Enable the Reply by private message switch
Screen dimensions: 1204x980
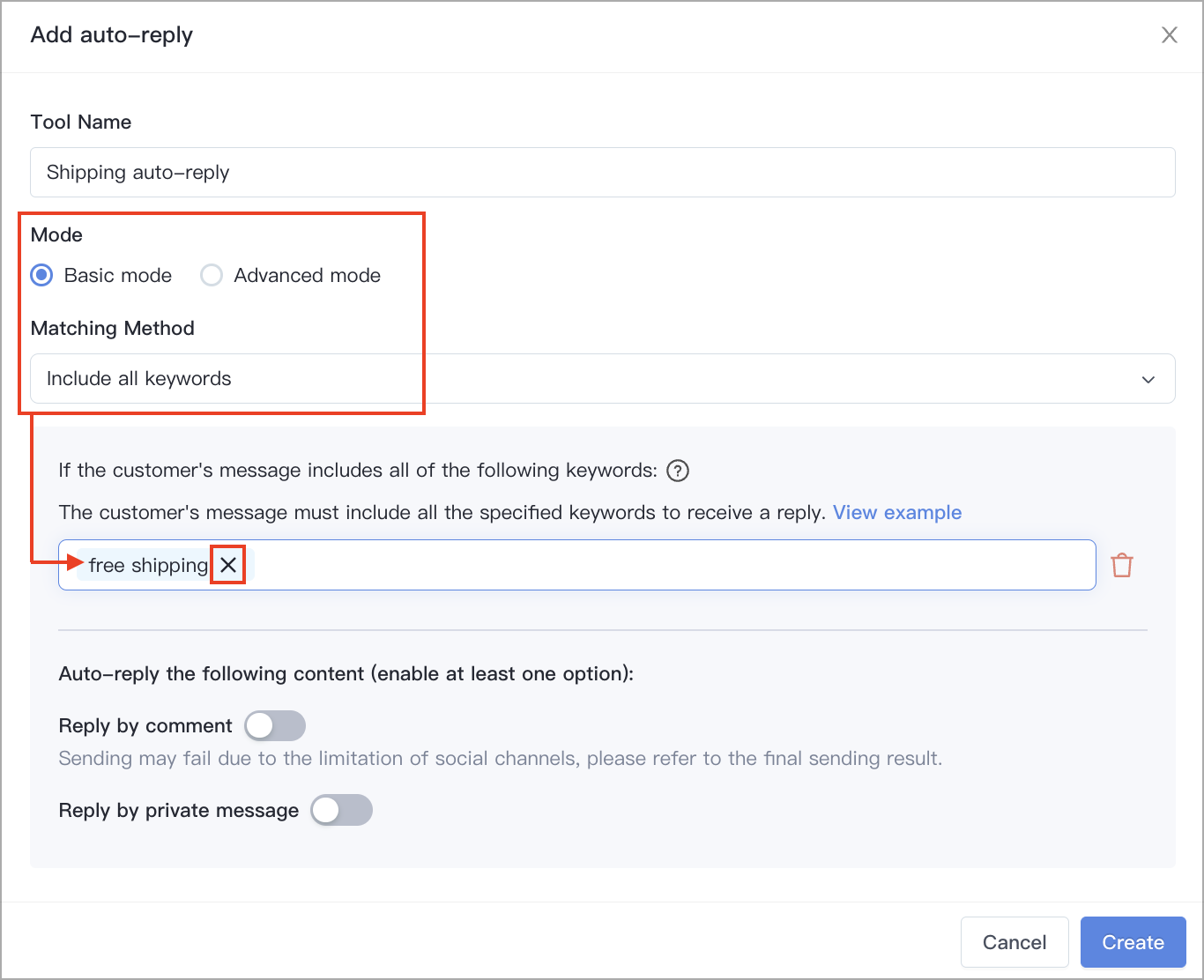coord(342,810)
